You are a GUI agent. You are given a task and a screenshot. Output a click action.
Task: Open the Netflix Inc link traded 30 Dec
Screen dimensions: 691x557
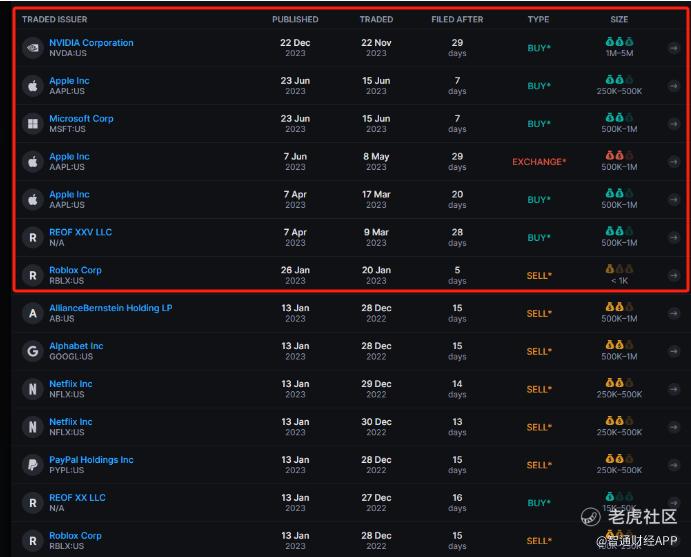[71, 422]
